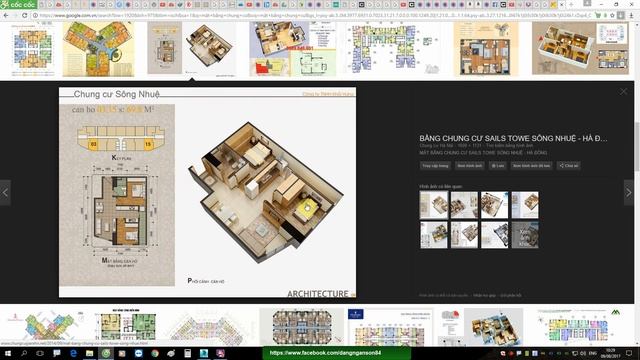Open the Chung cư Sông Nhuệ preview image
Screen dimensions: 640x360
(x=207, y=192)
